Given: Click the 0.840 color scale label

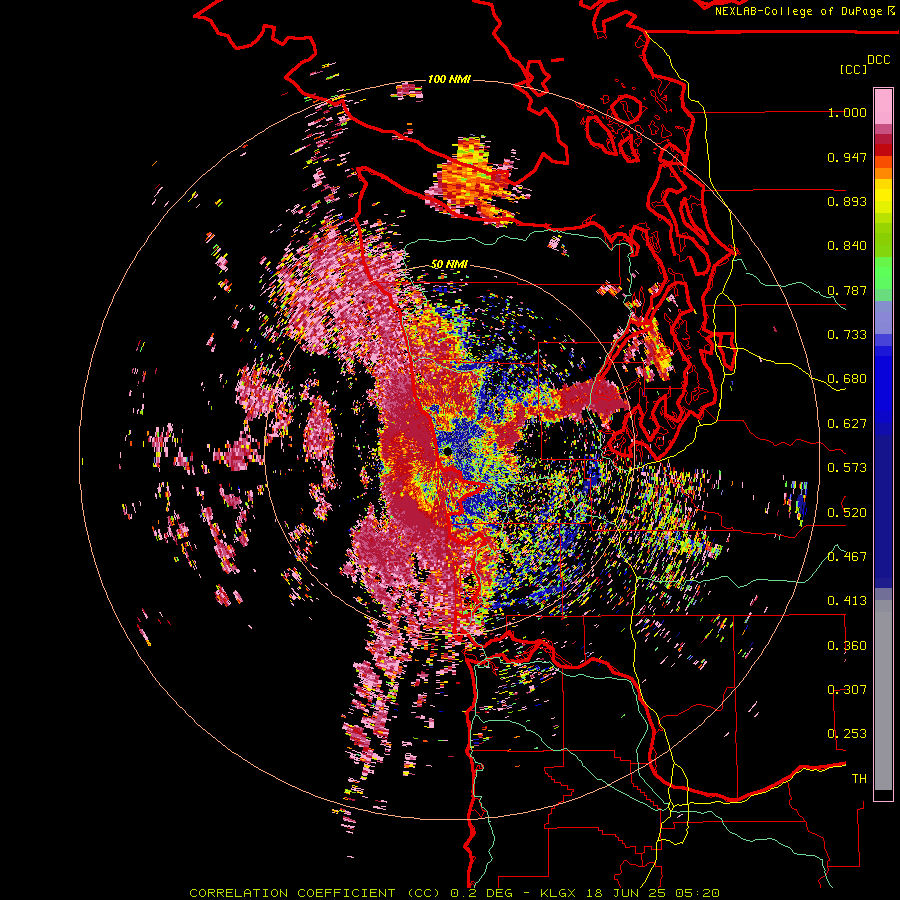Looking at the screenshot, I should (847, 246).
